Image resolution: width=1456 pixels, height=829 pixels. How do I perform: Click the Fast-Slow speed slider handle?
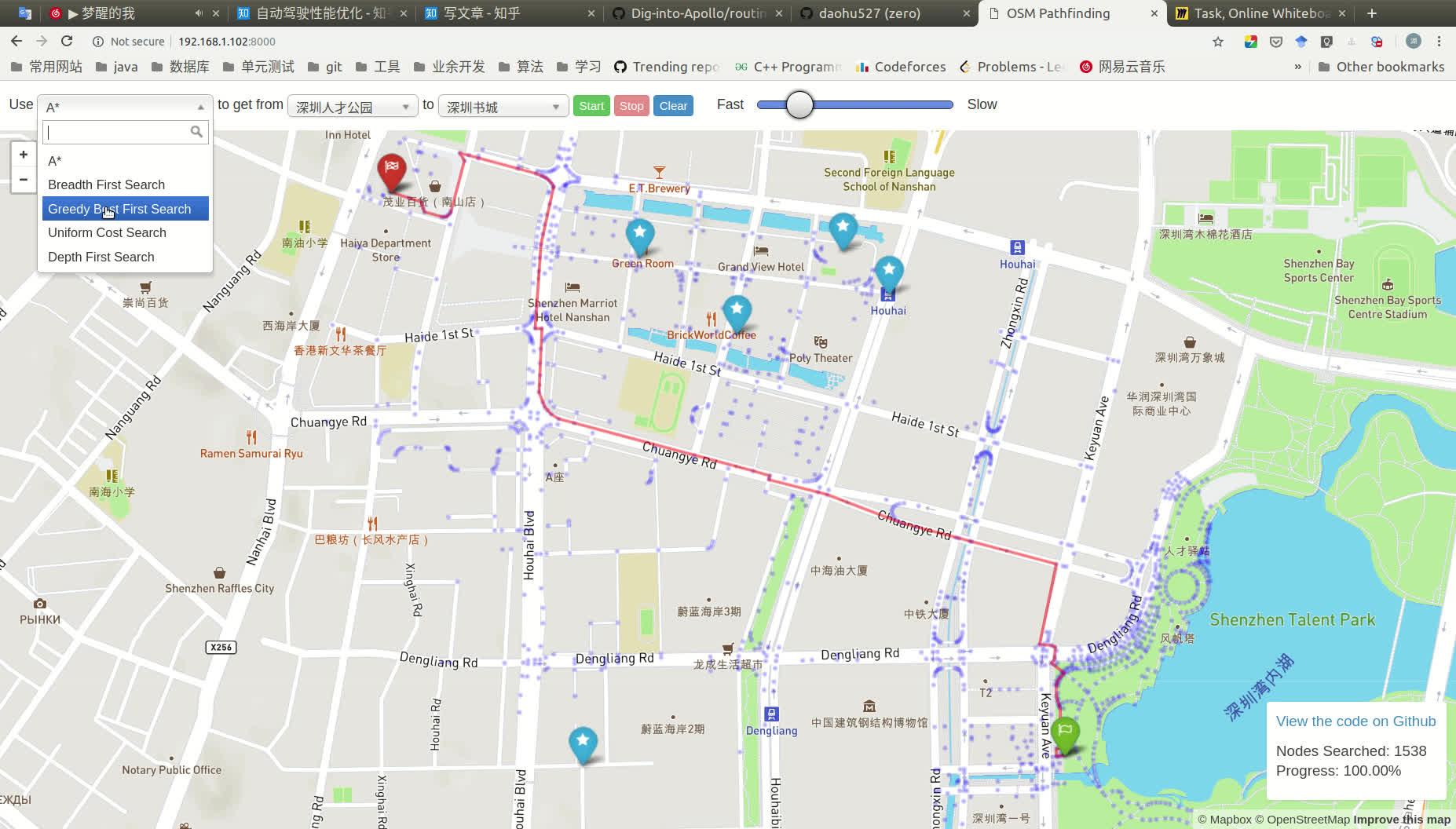pyautogui.click(x=799, y=104)
